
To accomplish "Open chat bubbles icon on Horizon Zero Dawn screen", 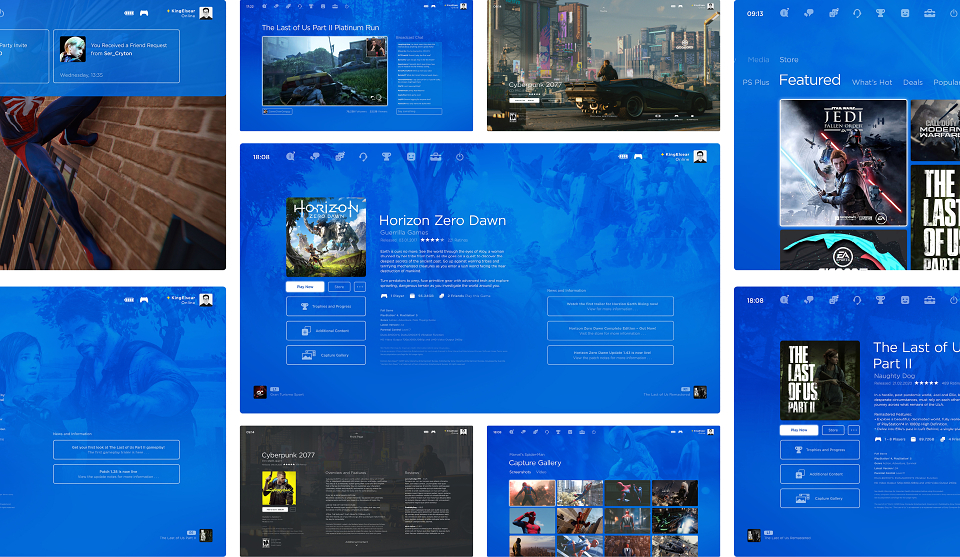I will [315, 157].
